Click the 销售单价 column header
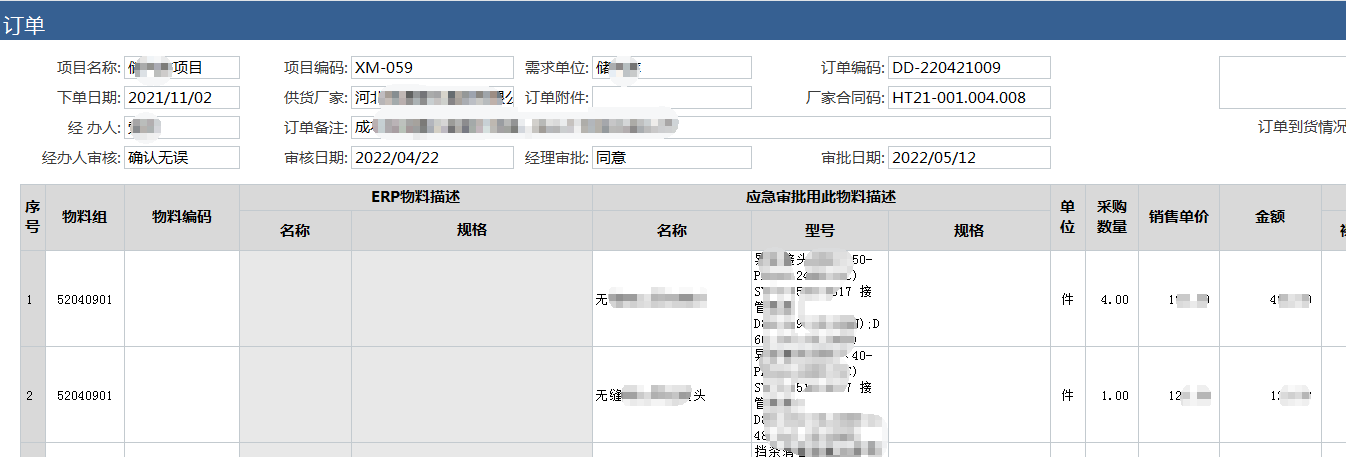The width and height of the screenshot is (1346, 457). click(x=1178, y=217)
